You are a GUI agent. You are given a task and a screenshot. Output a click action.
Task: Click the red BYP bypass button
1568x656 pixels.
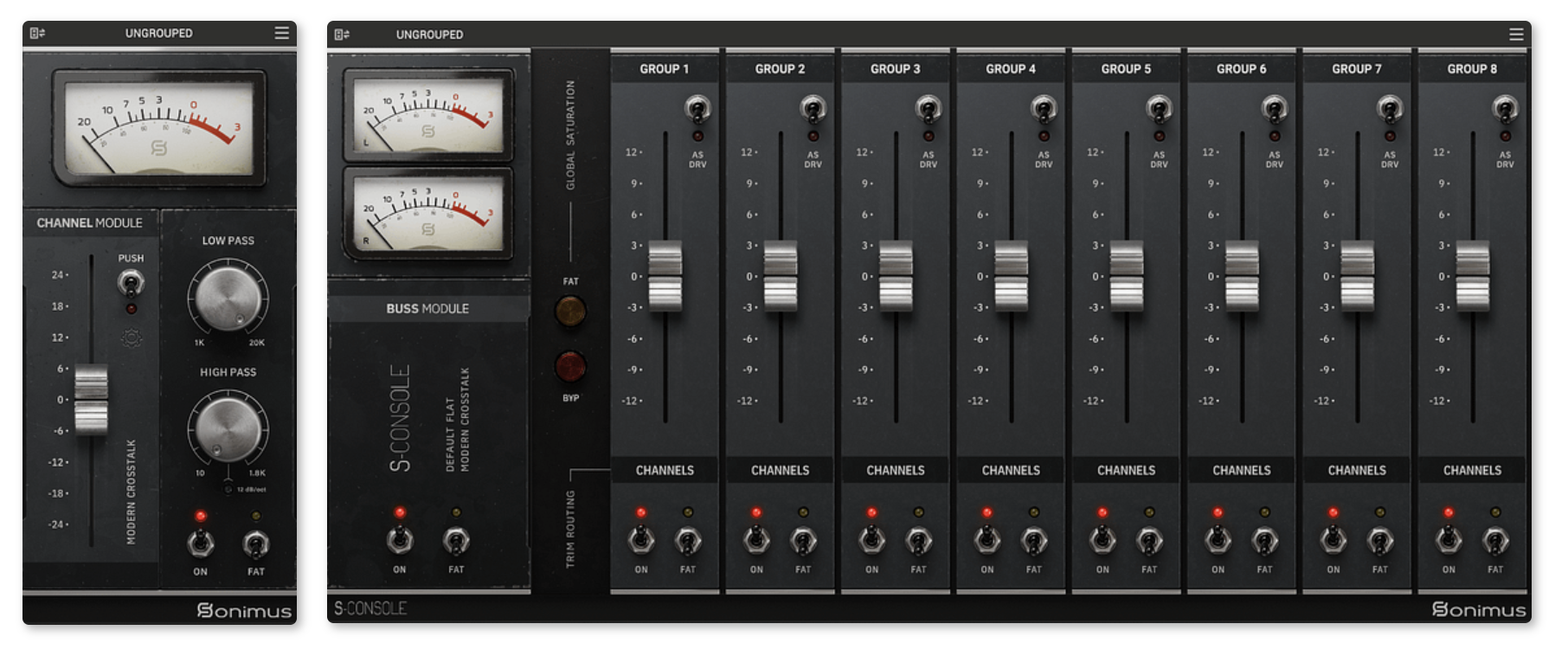[x=570, y=367]
